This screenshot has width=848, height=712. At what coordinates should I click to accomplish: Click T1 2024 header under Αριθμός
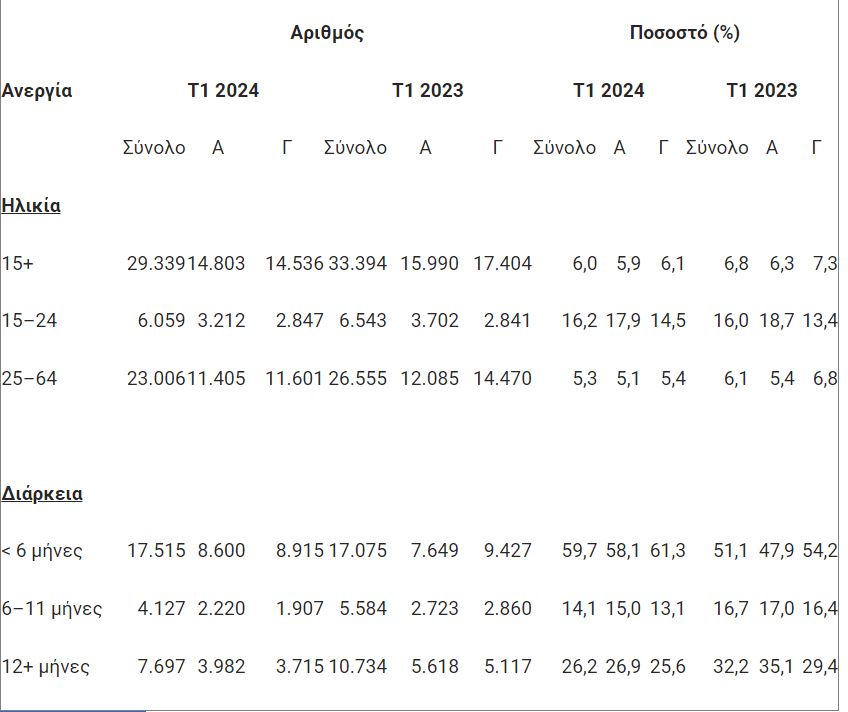click(223, 91)
